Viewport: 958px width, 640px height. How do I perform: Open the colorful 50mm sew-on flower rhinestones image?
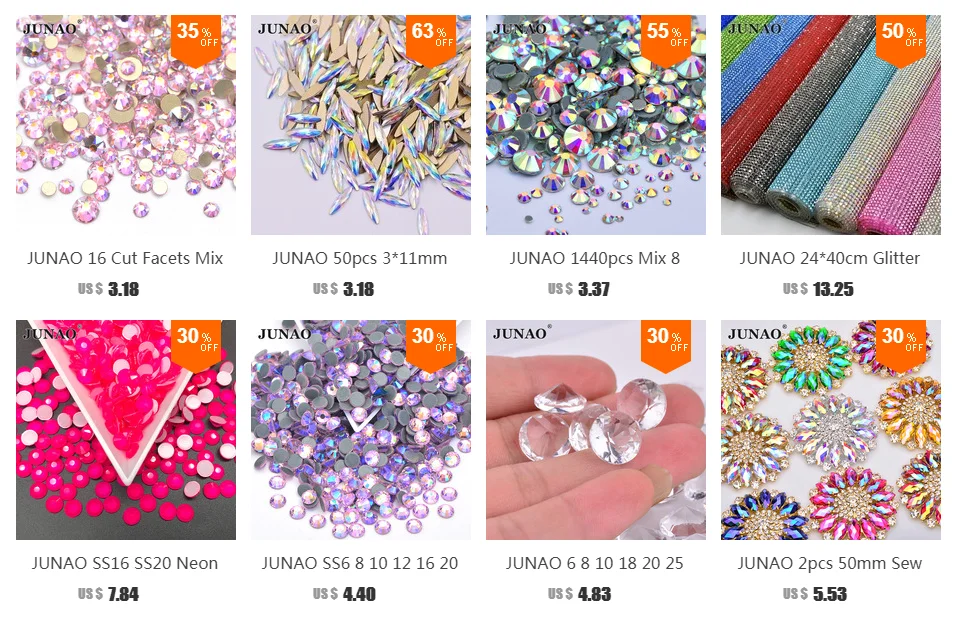[x=830, y=430]
